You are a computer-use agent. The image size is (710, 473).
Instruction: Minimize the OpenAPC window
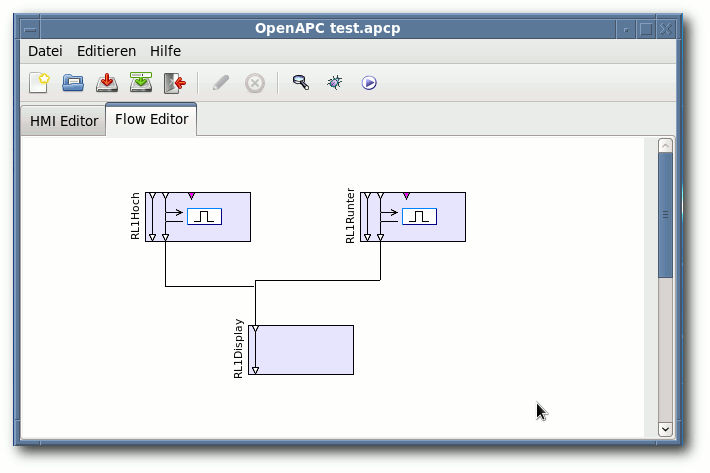pyautogui.click(x=626, y=30)
